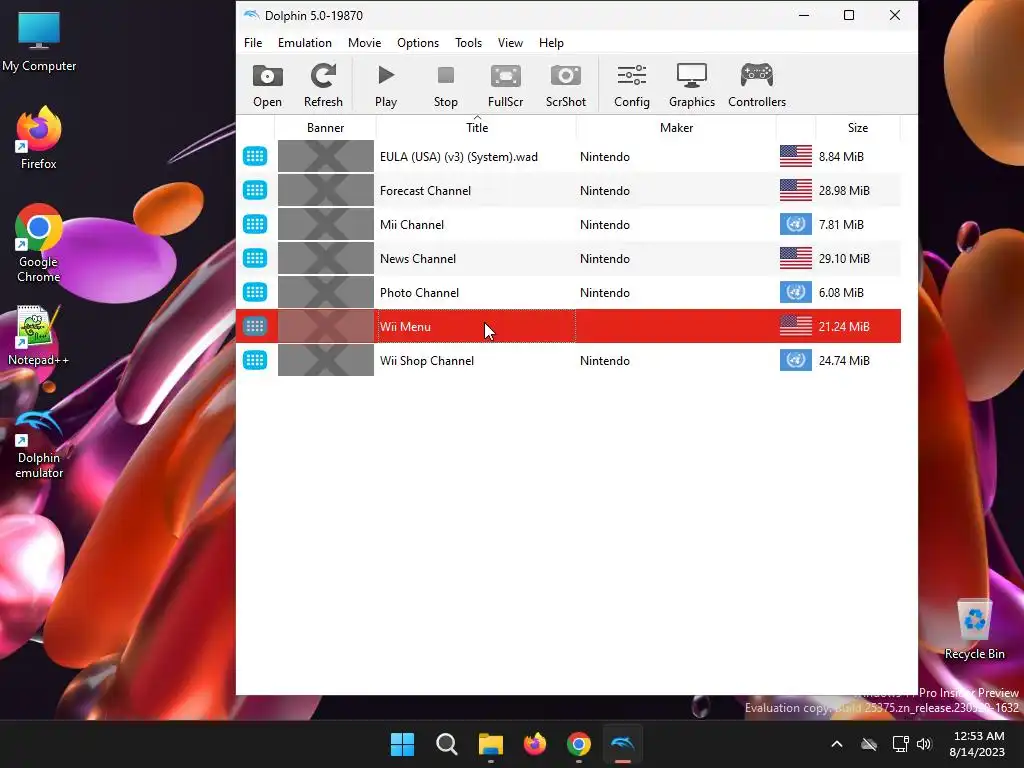1024x768 pixels.
Task: Open Controllers settings icon
Action: [757, 85]
